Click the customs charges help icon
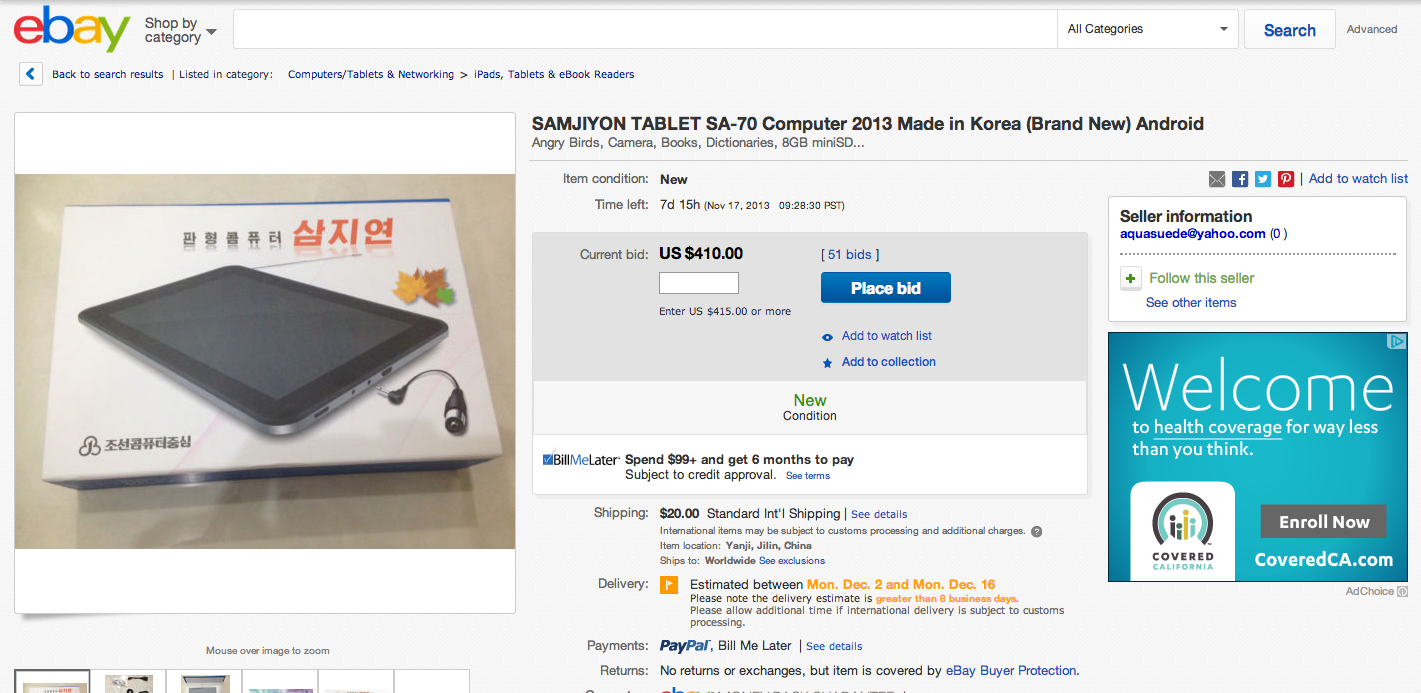The image size is (1421, 693). [x=1036, y=532]
